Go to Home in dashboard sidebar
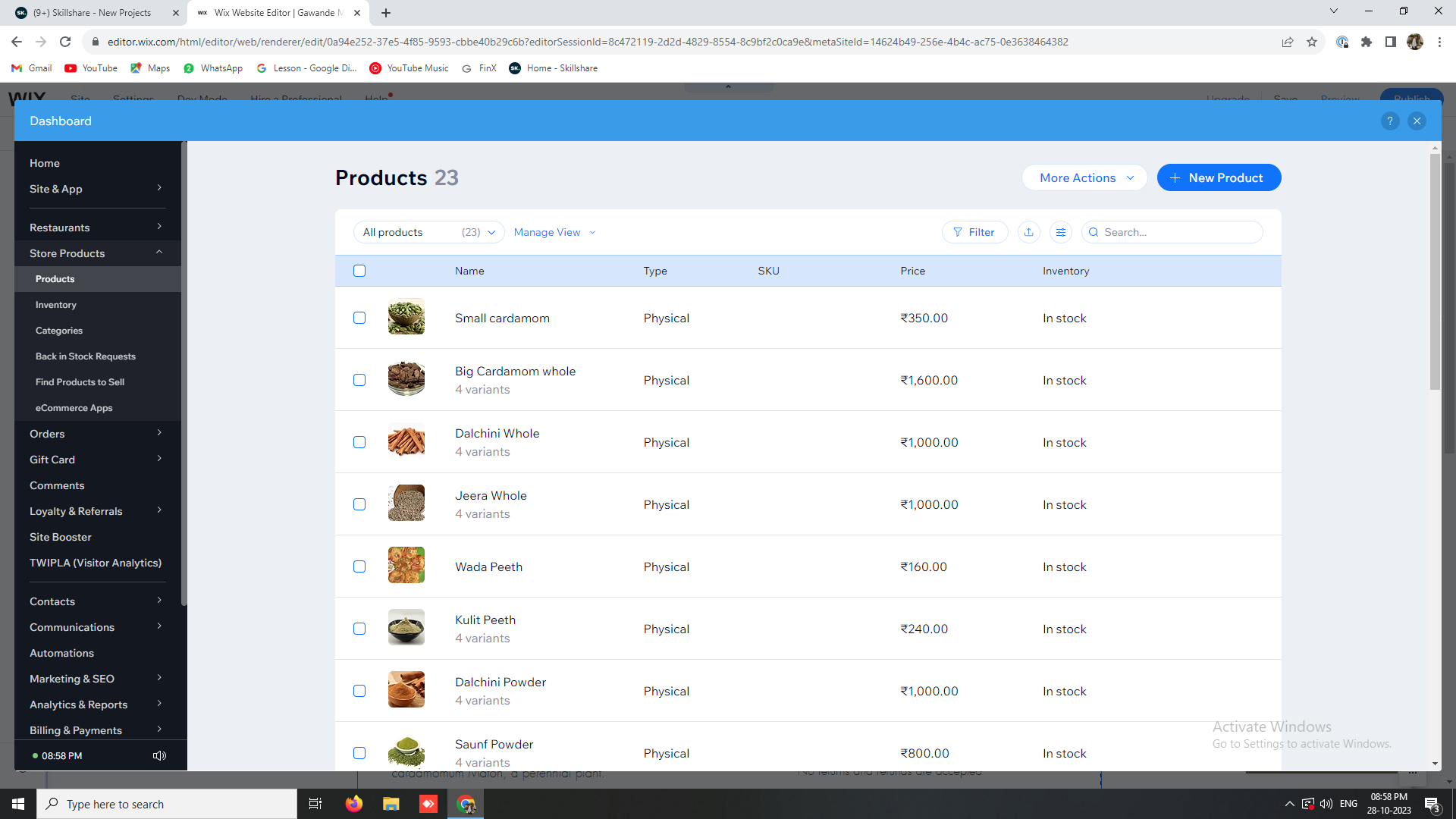 [x=45, y=163]
